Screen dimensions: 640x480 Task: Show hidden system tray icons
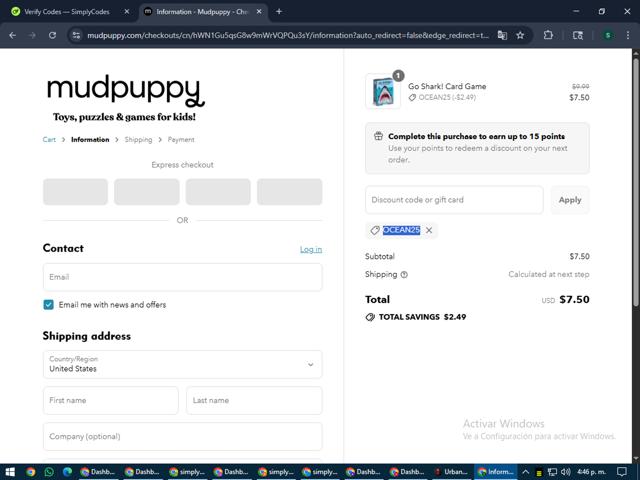526,472
